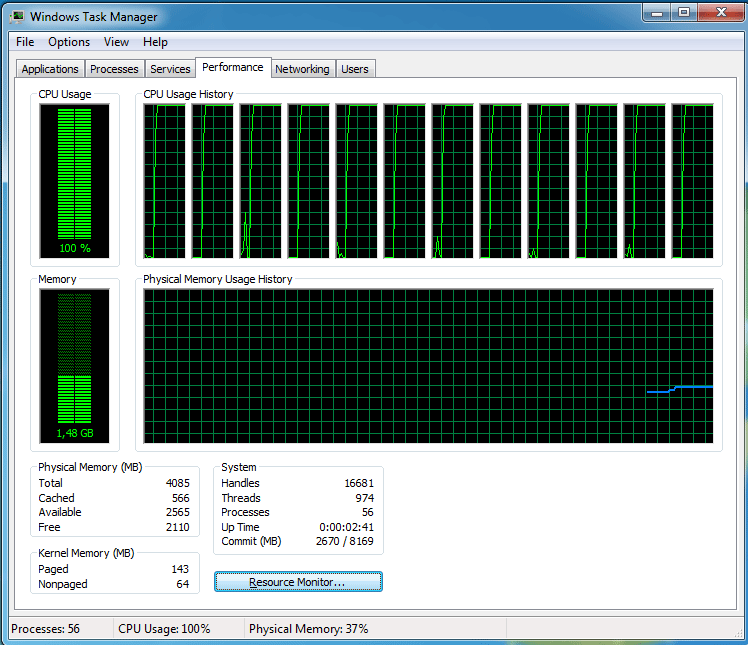Open the File menu

coord(25,42)
